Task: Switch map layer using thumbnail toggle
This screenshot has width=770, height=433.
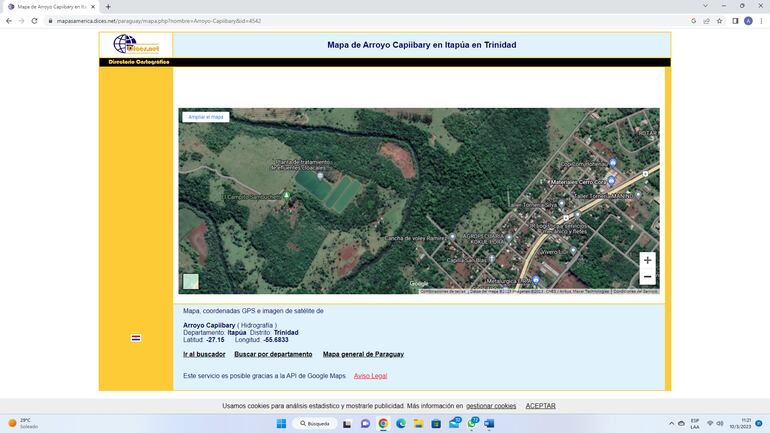Action: (x=191, y=282)
